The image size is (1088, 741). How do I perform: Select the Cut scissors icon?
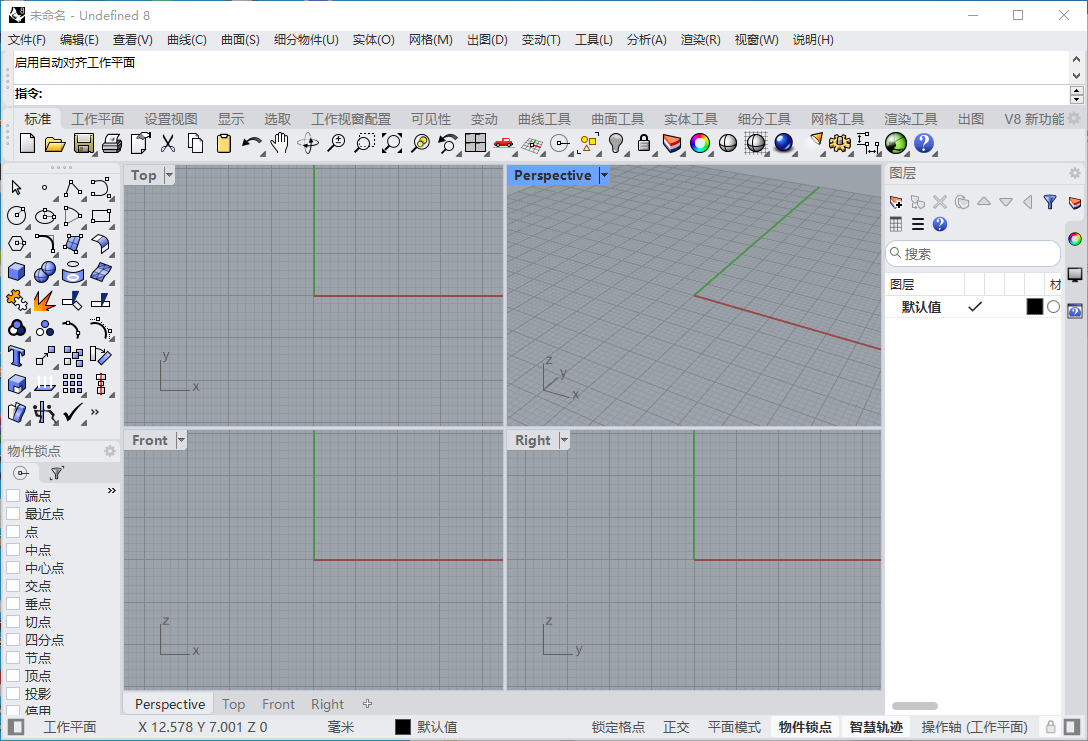[x=167, y=144]
